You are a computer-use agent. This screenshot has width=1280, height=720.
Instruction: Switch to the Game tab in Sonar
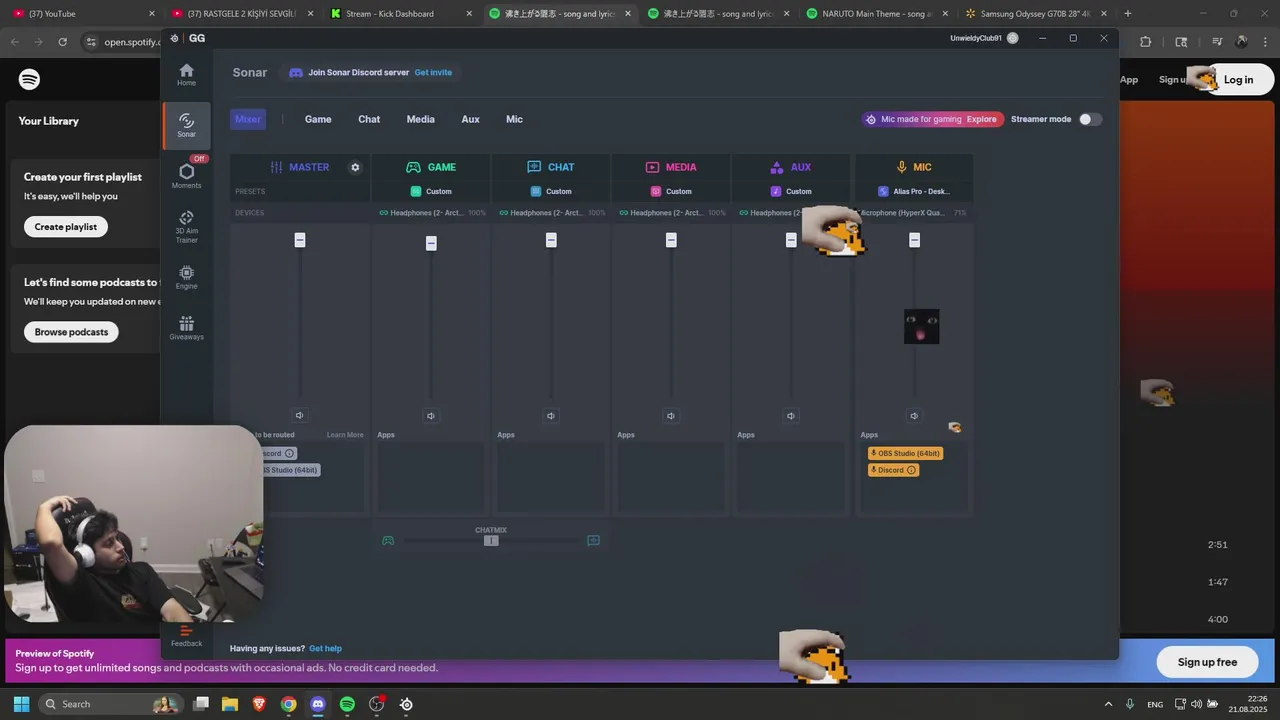(318, 119)
